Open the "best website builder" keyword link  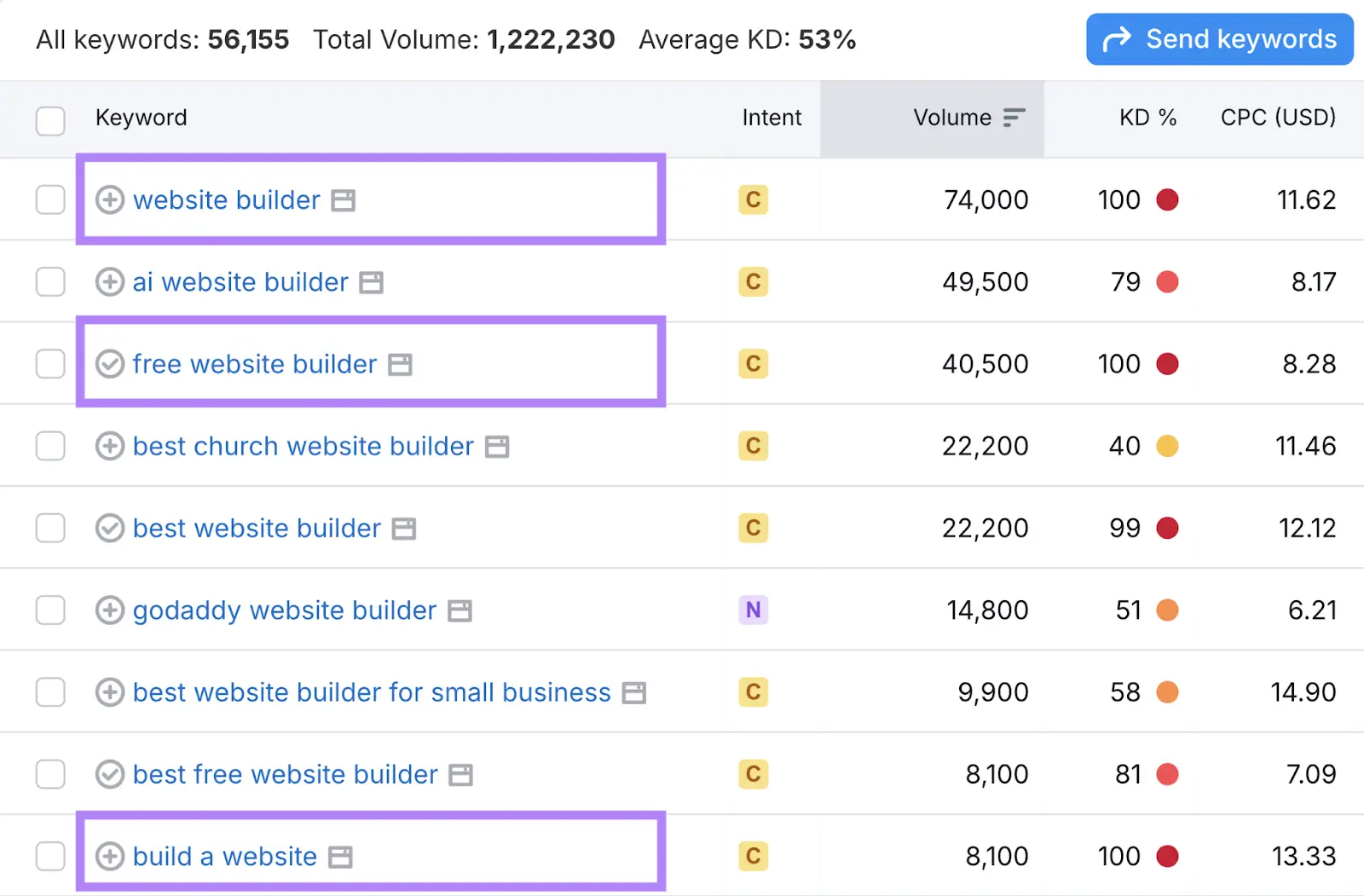point(256,528)
